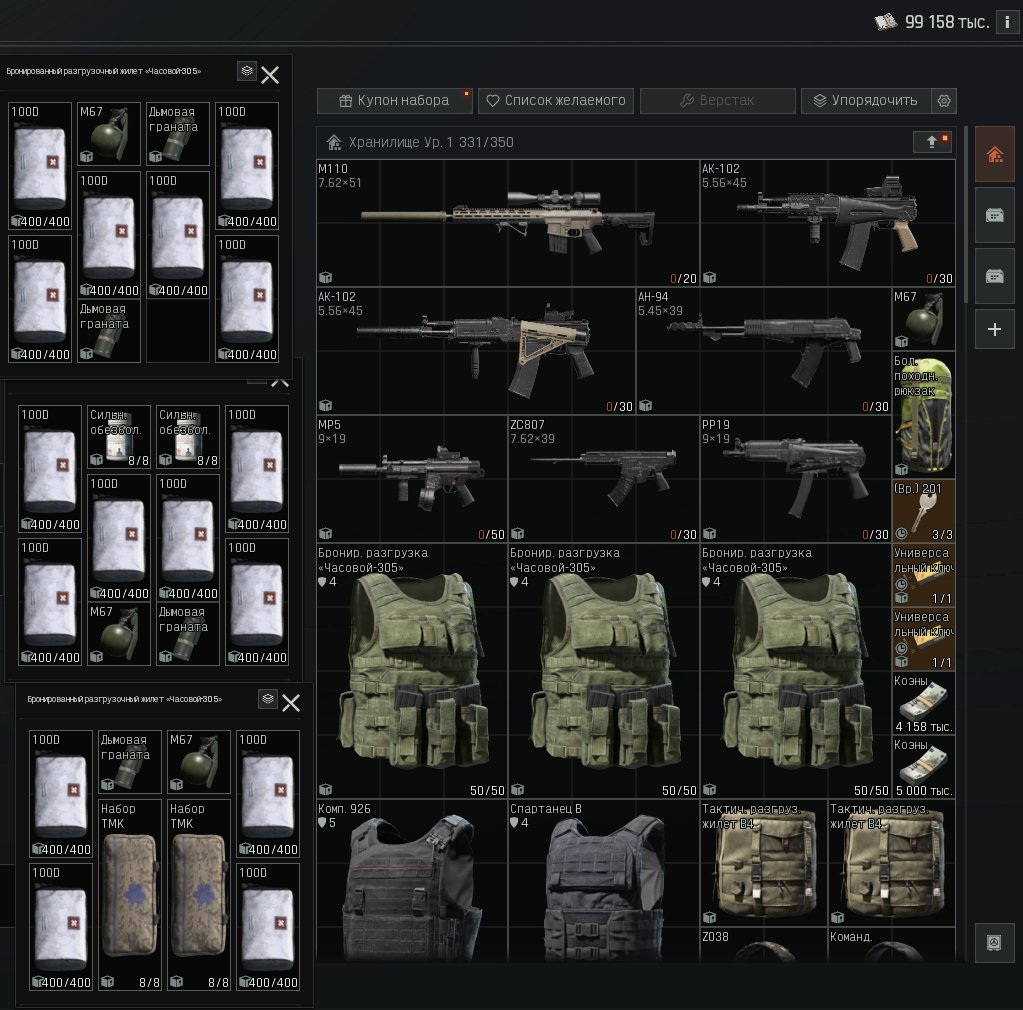Click the storage grid vertical scrollbar
Screen dimensions: 1023x1010
(x=966, y=215)
